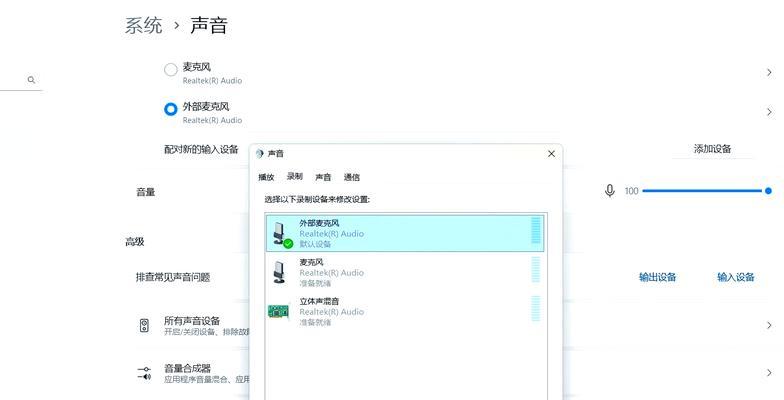Click the 声音 dialog title speaker icon
Image resolution: width=784 pixels, height=400 pixels.
[x=260, y=154]
